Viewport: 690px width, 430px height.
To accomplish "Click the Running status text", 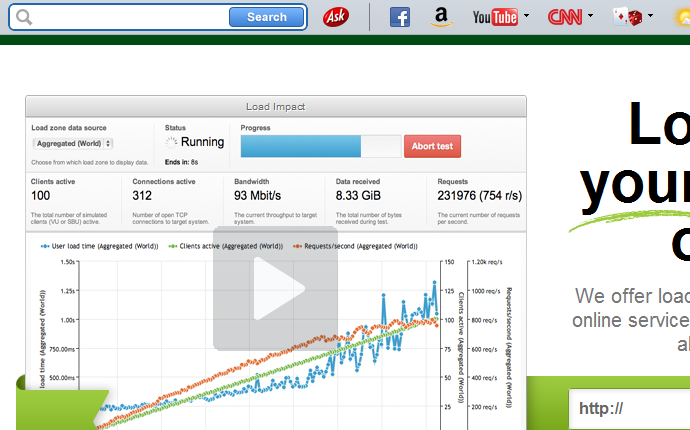I will 202,142.
